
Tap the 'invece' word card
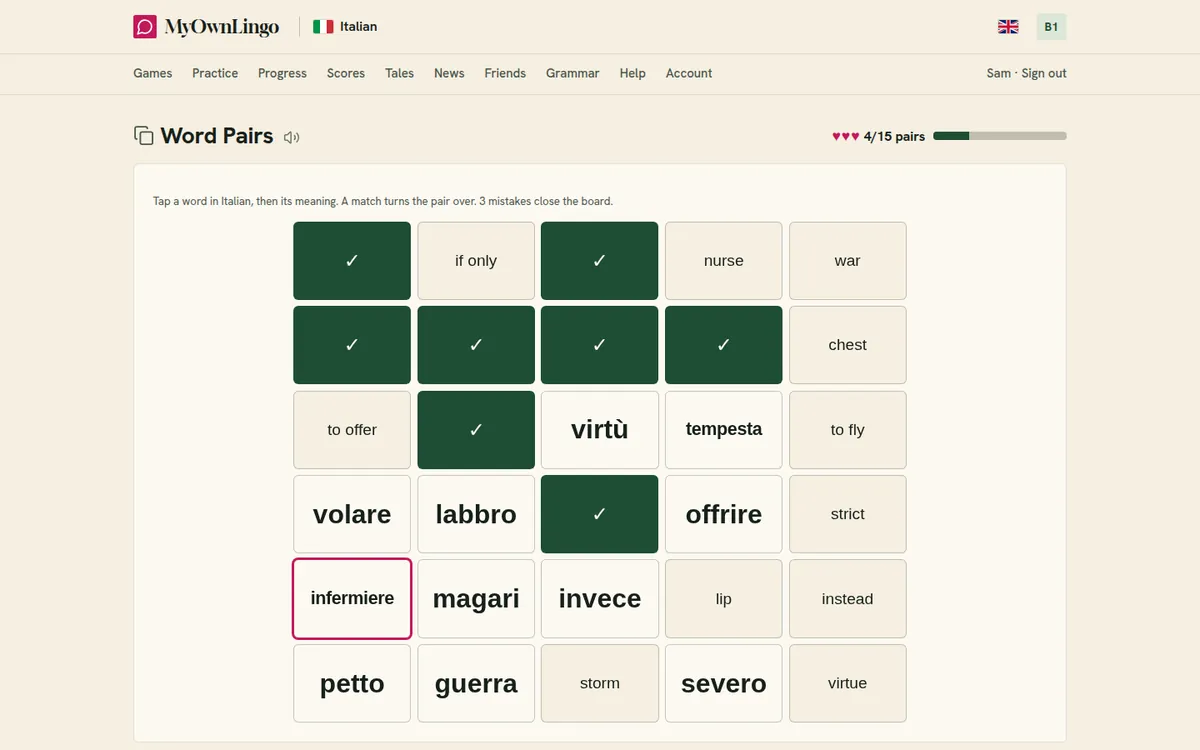(600, 599)
